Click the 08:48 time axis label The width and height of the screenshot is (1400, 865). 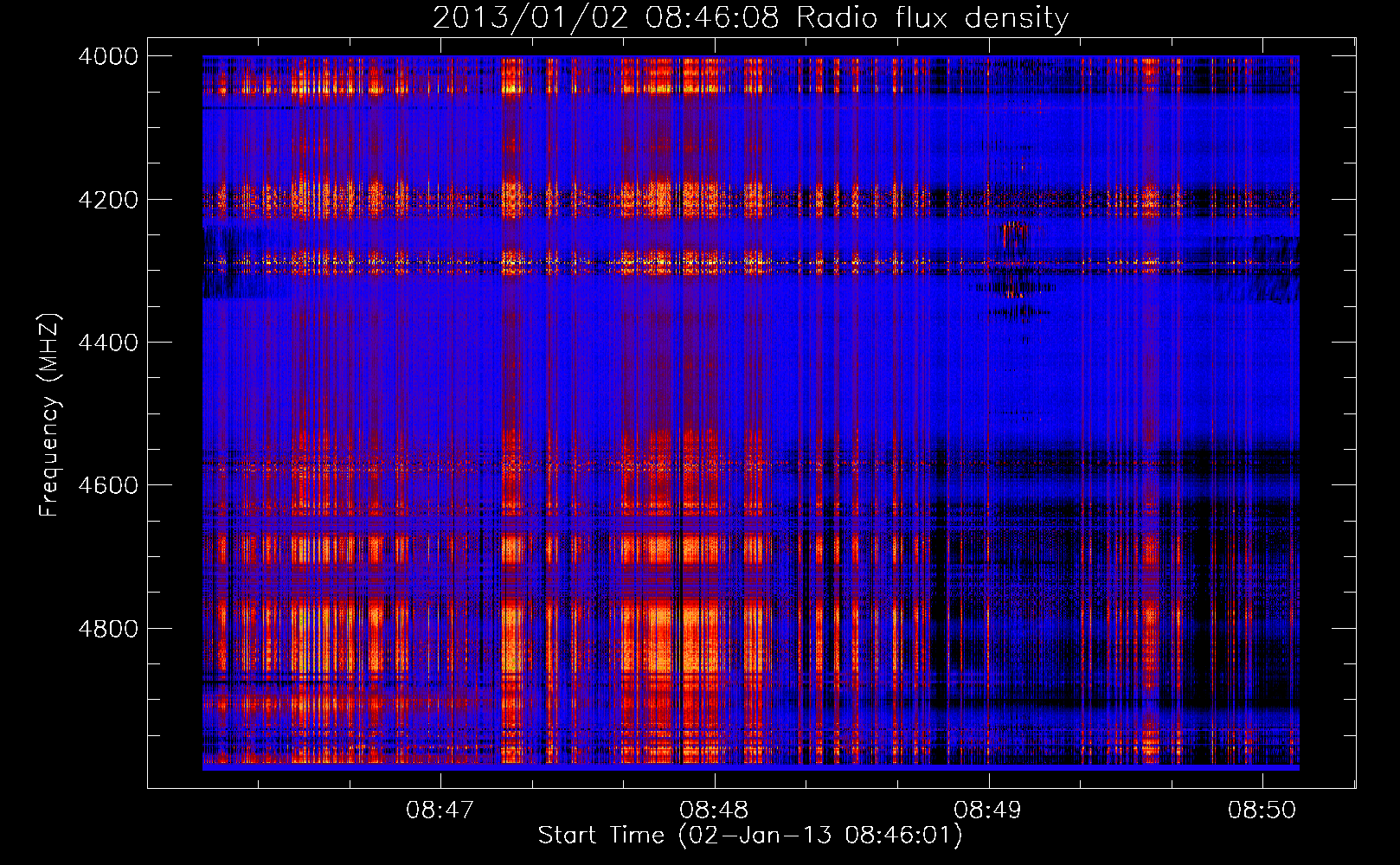[x=714, y=810]
